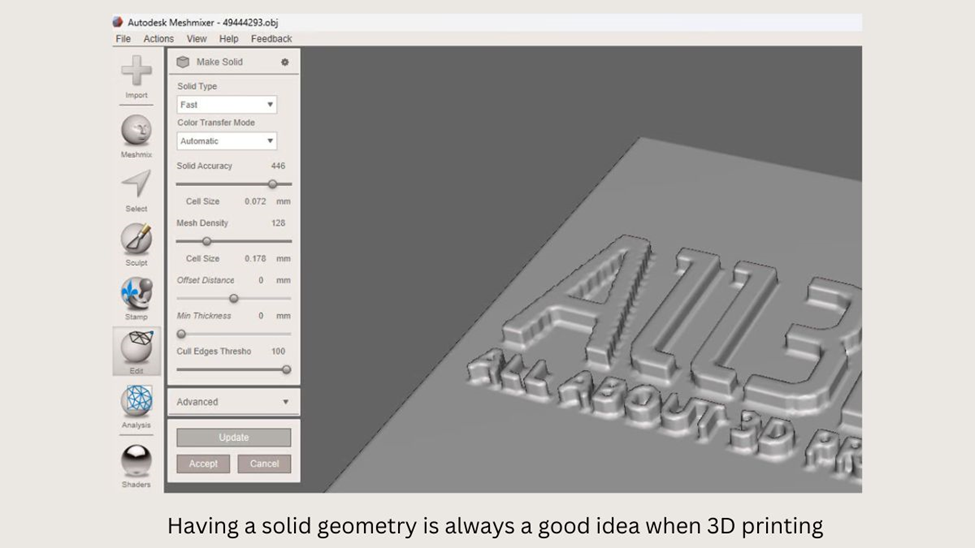Click the Make Solid panel title

pos(219,62)
